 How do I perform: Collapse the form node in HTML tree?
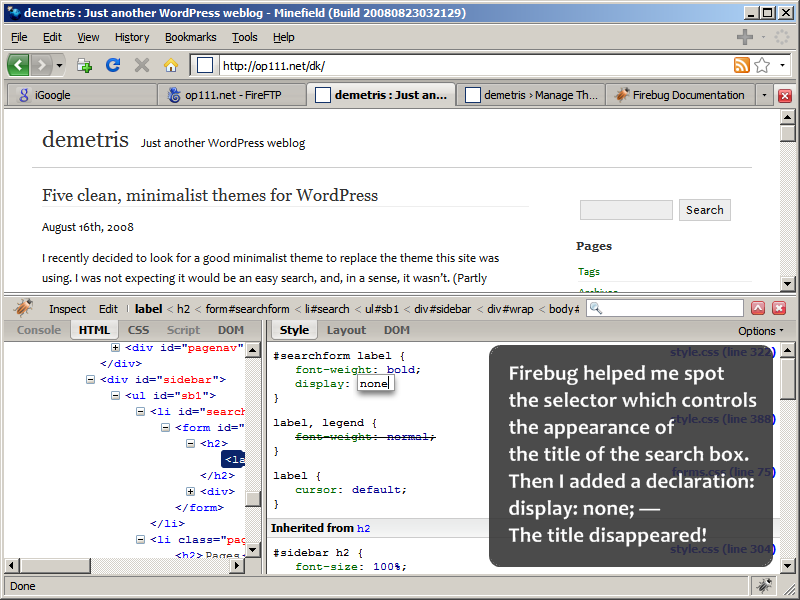(165, 428)
